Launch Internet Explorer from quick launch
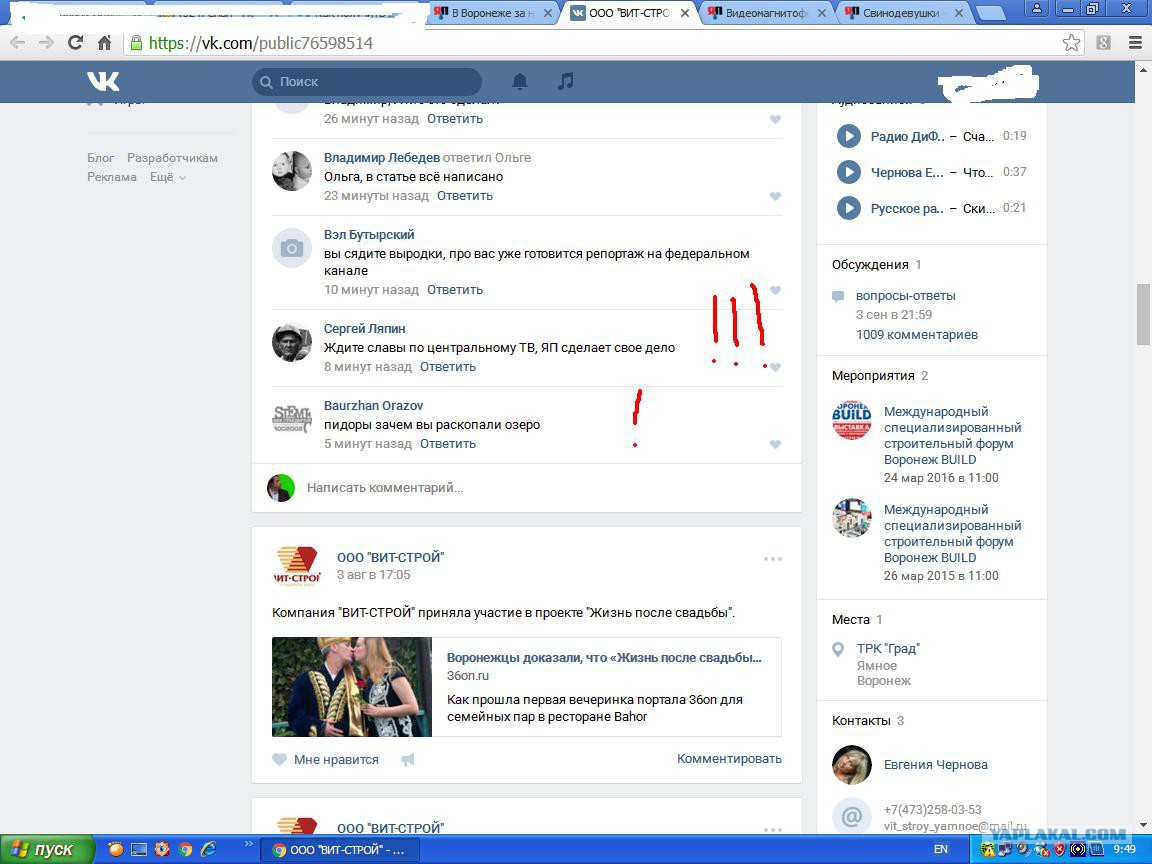Image resolution: width=1152 pixels, height=864 pixels. [x=209, y=849]
